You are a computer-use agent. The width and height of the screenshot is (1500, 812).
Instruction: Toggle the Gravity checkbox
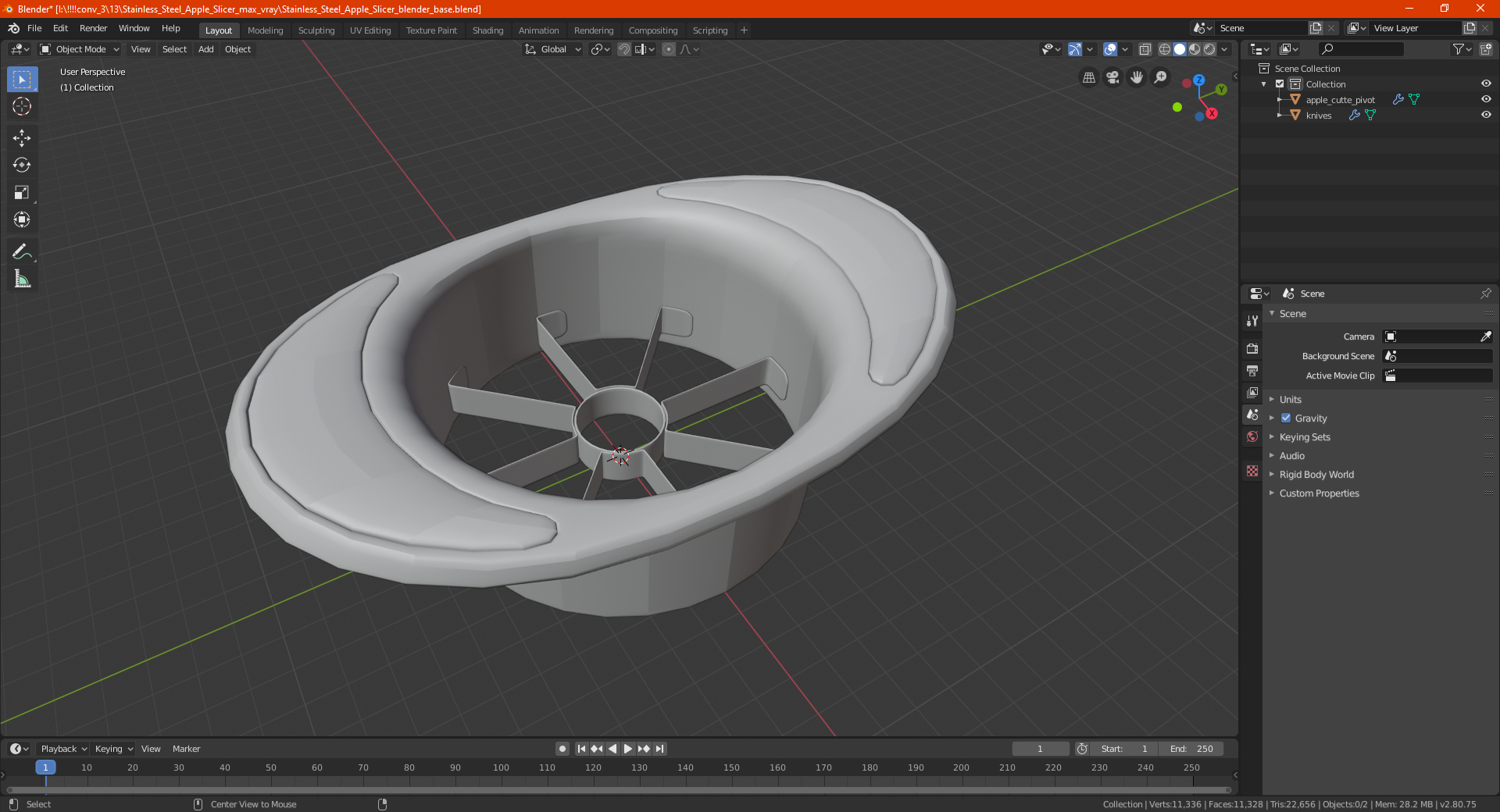click(x=1286, y=418)
